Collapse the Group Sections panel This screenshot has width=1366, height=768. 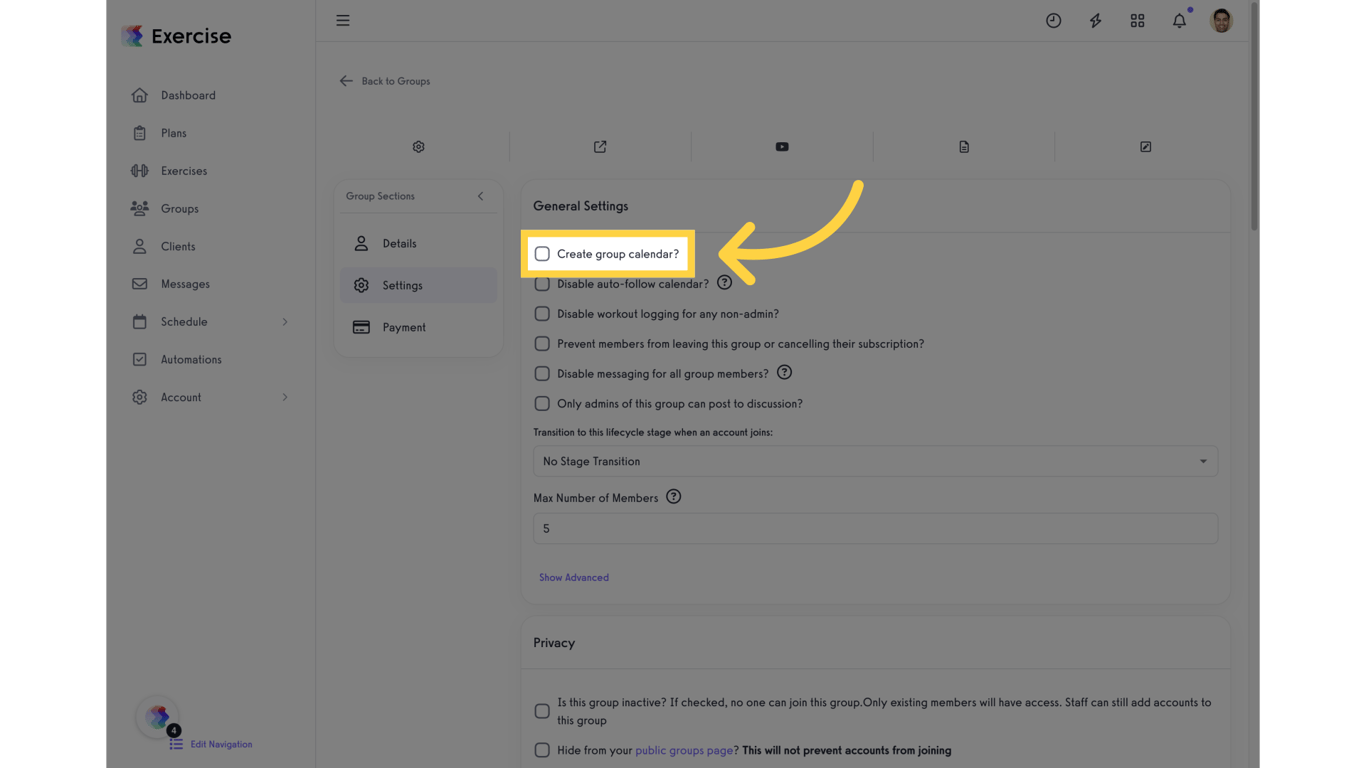pos(480,196)
